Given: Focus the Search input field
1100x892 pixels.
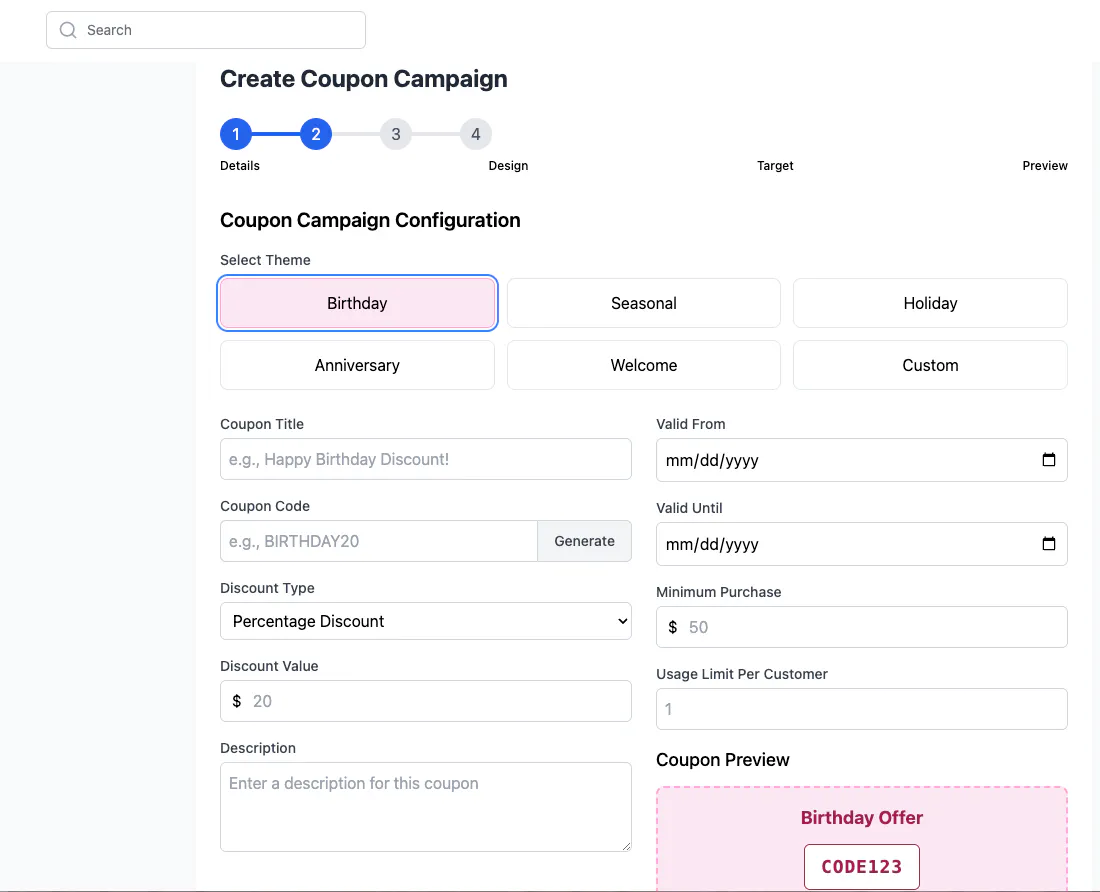Looking at the screenshot, I should coord(206,30).
